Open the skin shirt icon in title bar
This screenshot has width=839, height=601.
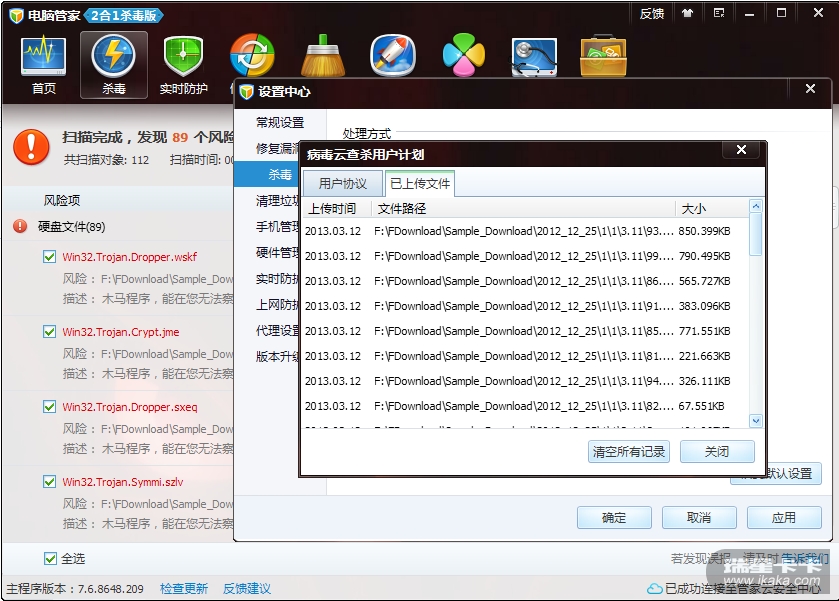pyautogui.click(x=687, y=13)
